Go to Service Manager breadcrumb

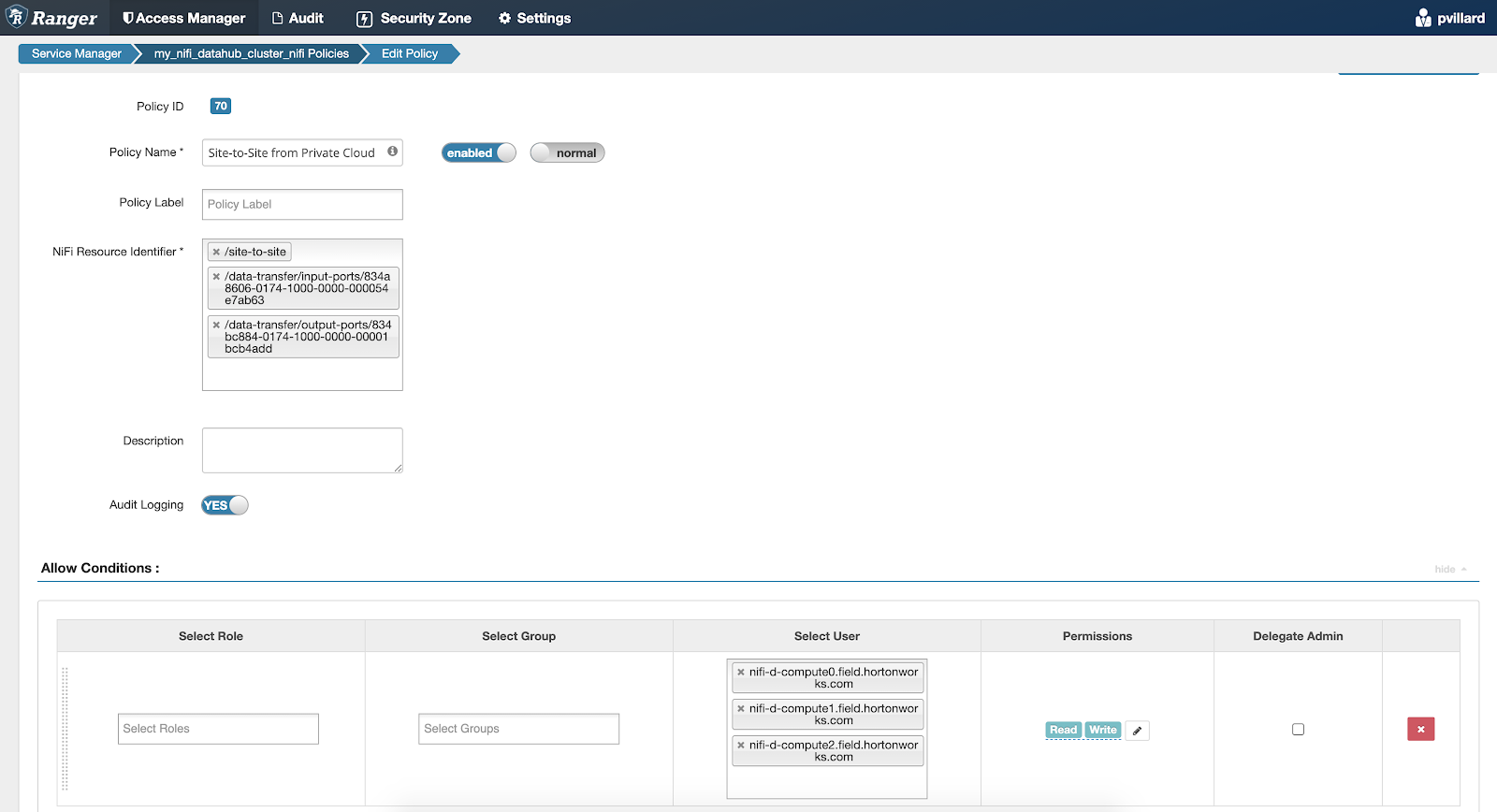[x=76, y=53]
